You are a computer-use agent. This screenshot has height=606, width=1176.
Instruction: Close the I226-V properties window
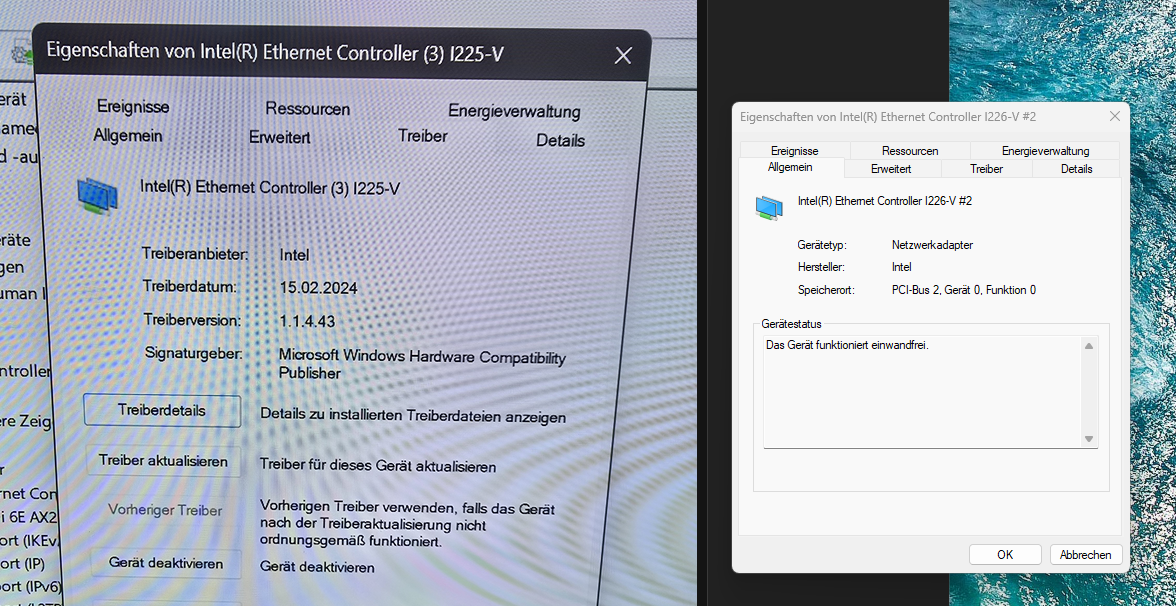[x=1114, y=116]
